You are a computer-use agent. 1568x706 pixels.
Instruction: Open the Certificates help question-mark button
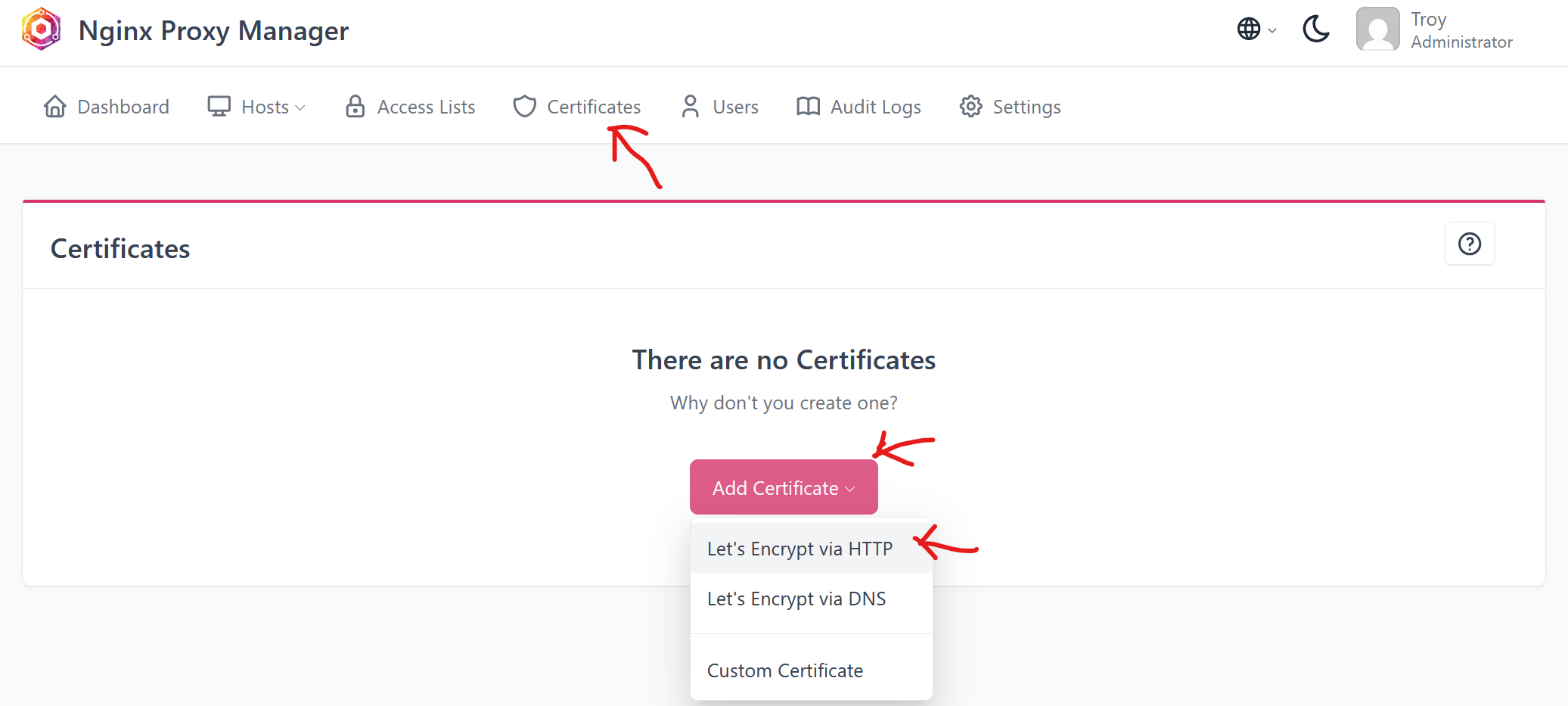[1470, 244]
